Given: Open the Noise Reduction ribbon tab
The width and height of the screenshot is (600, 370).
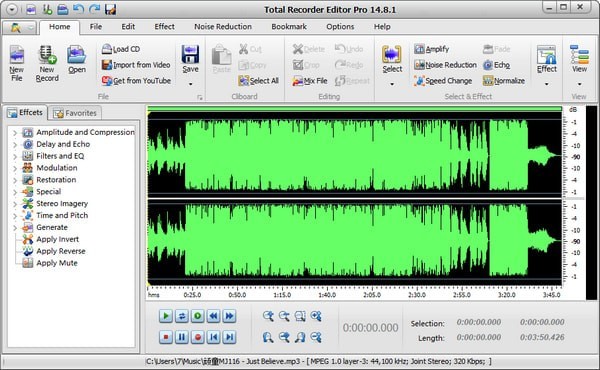Looking at the screenshot, I should [x=223, y=27].
